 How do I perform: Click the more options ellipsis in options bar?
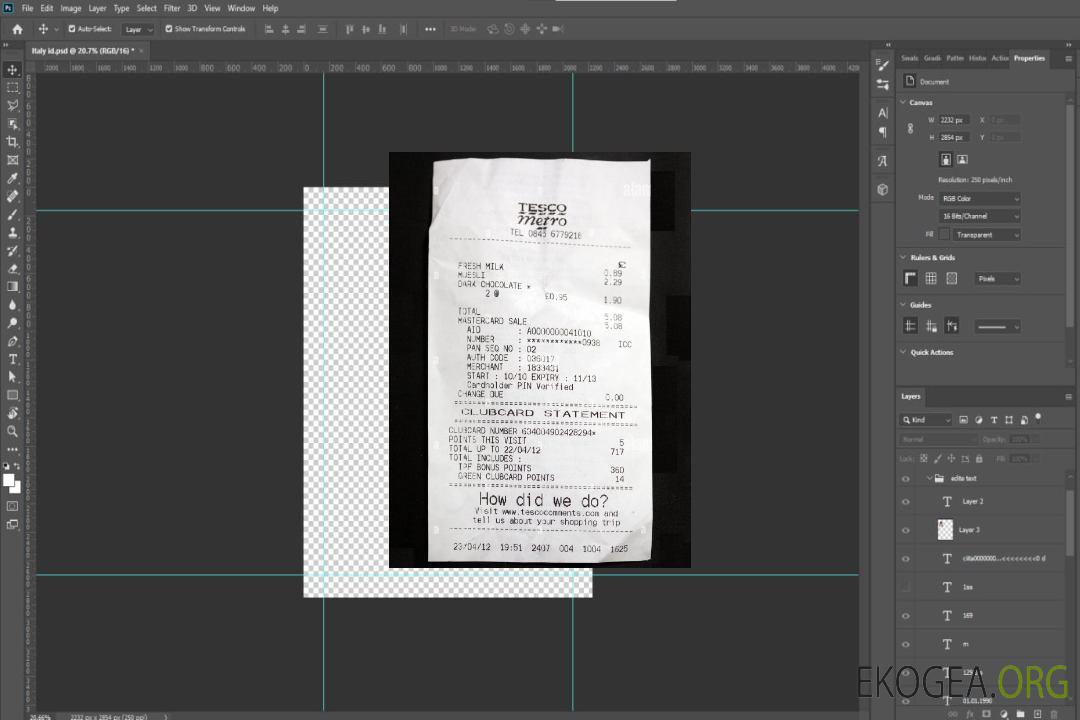[x=430, y=29]
